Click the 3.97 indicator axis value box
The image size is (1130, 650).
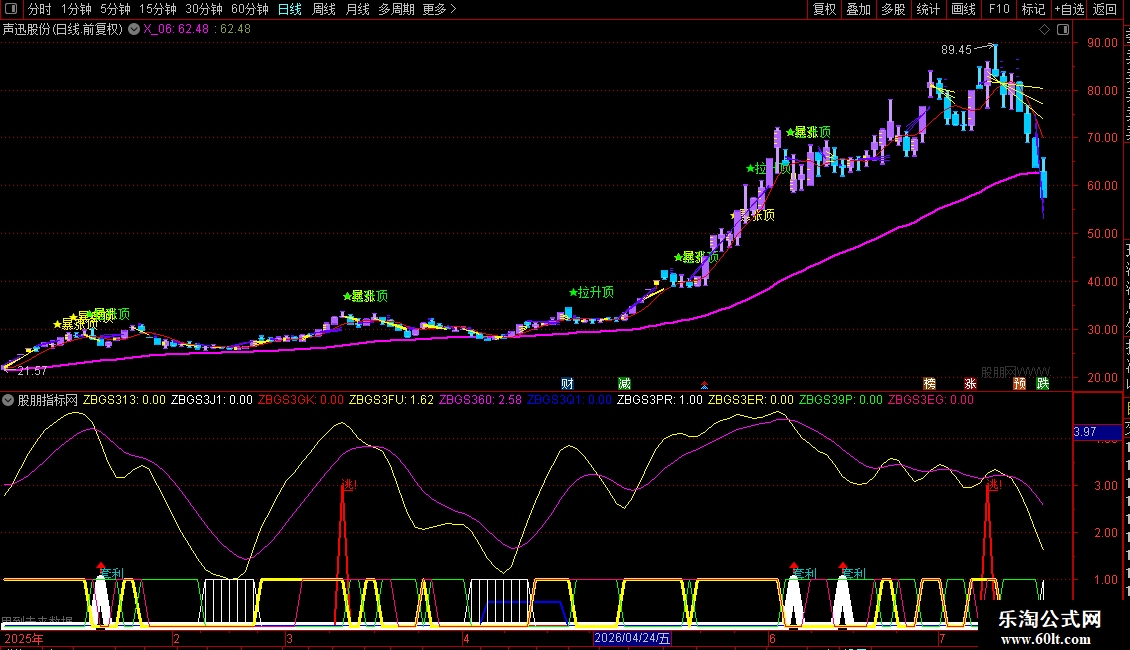(x=1097, y=432)
